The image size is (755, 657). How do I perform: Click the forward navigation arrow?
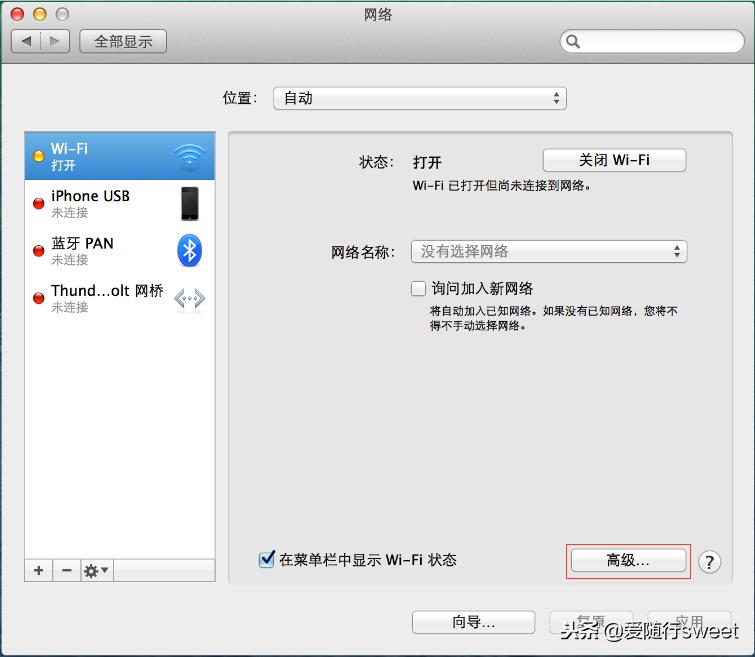pos(55,41)
